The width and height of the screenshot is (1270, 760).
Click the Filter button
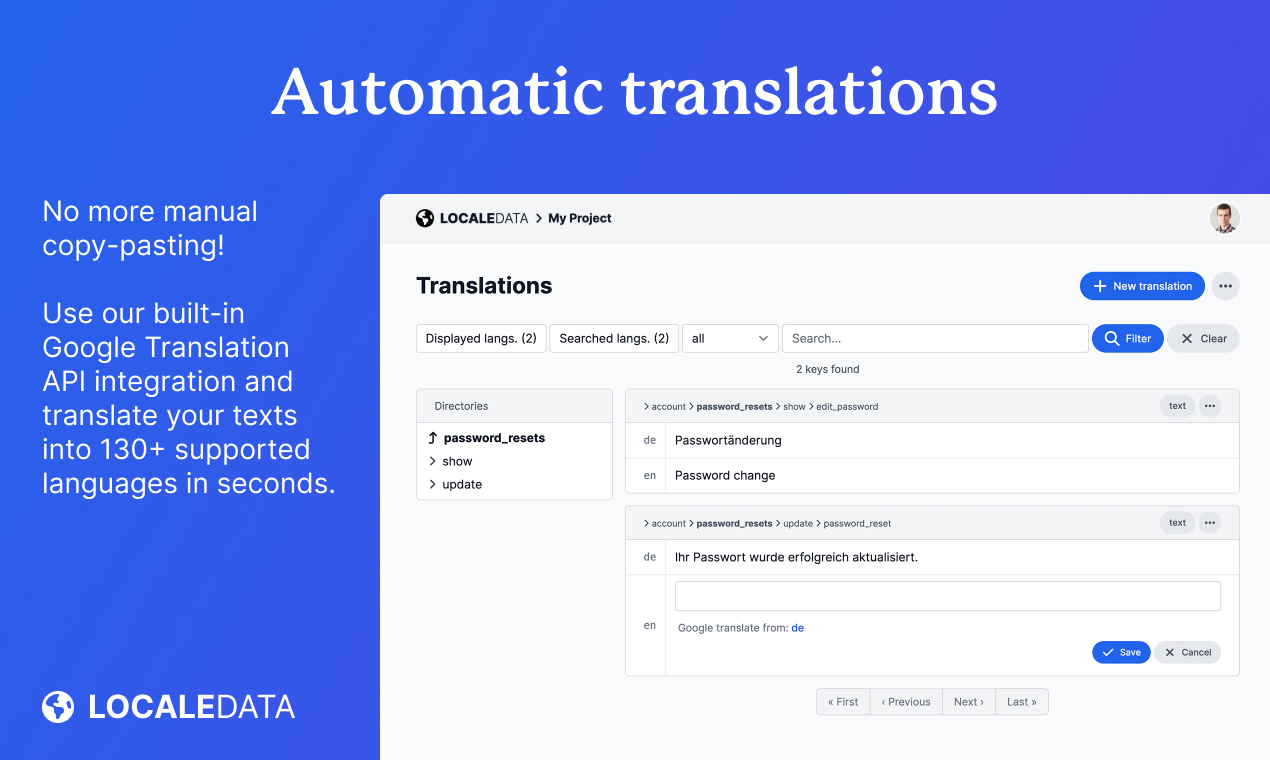click(1128, 338)
